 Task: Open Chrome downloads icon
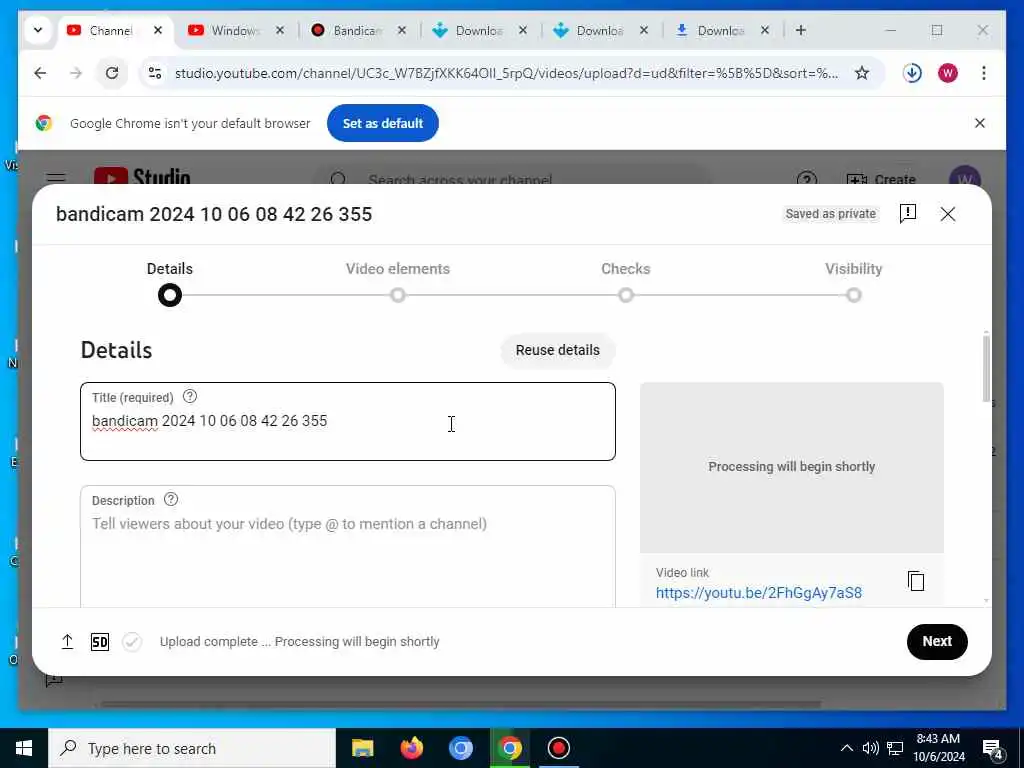(x=912, y=73)
